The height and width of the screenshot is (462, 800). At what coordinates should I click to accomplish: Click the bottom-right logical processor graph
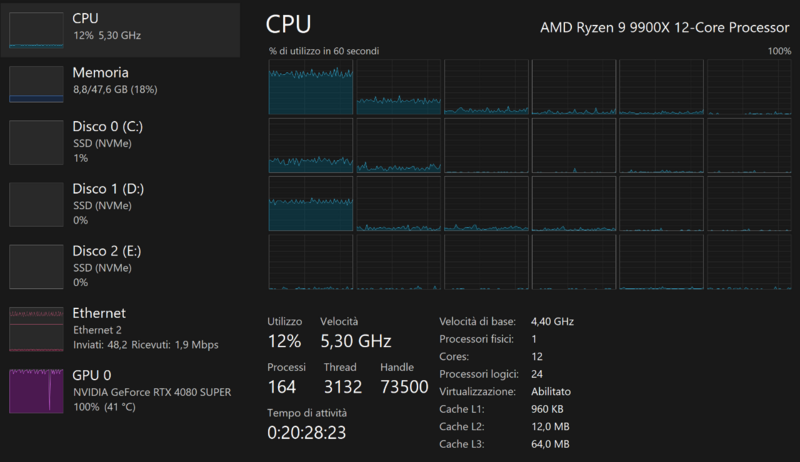749,263
